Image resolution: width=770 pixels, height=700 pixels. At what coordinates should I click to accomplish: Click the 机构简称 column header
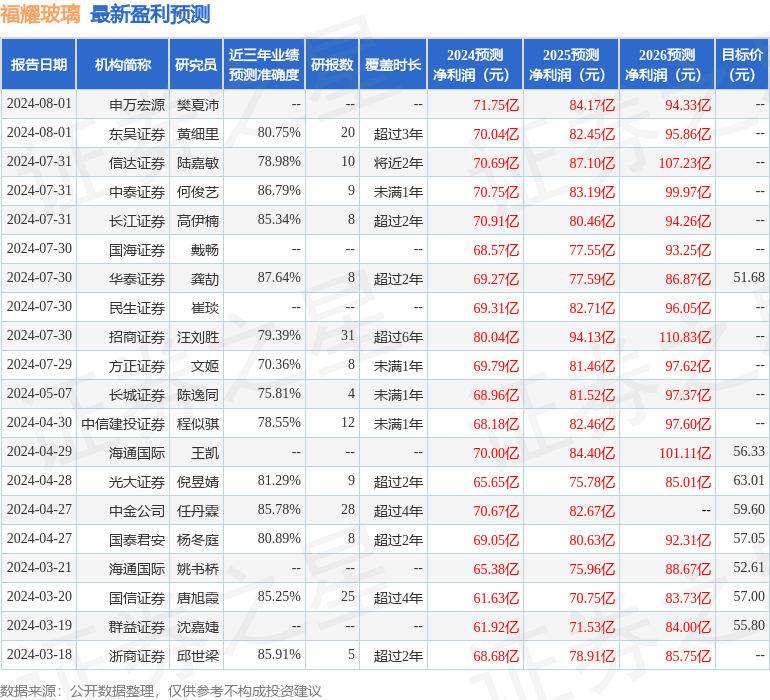[123, 64]
